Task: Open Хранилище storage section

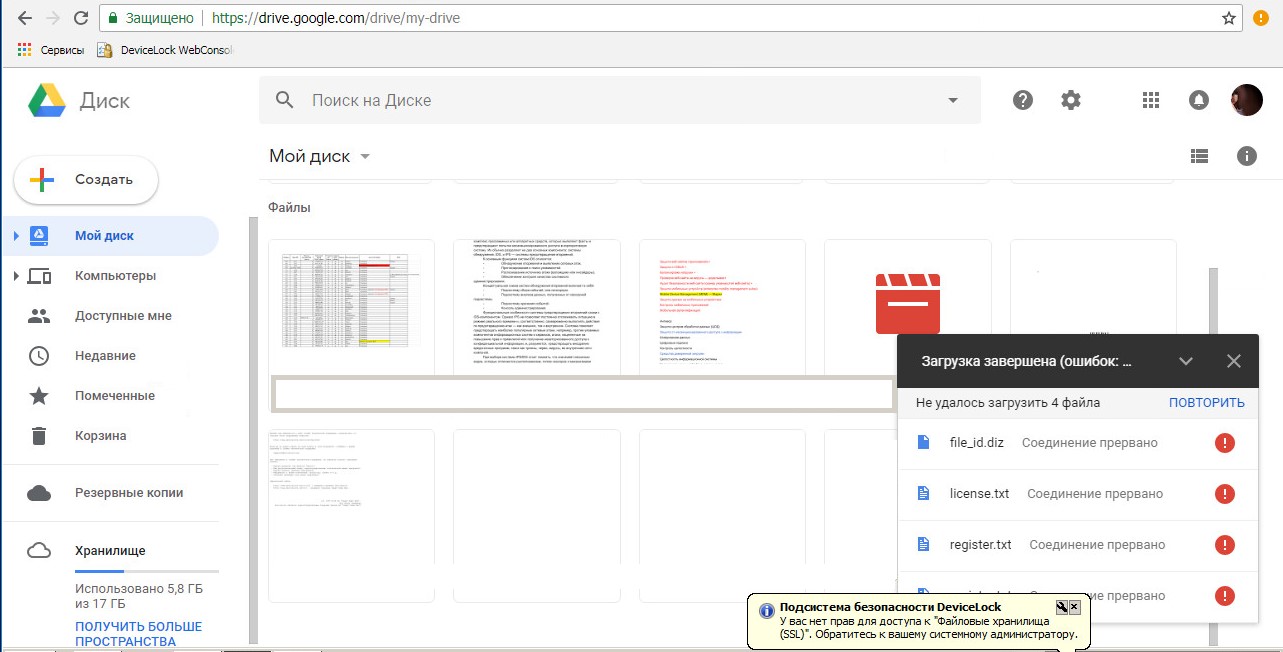Action: pos(112,550)
